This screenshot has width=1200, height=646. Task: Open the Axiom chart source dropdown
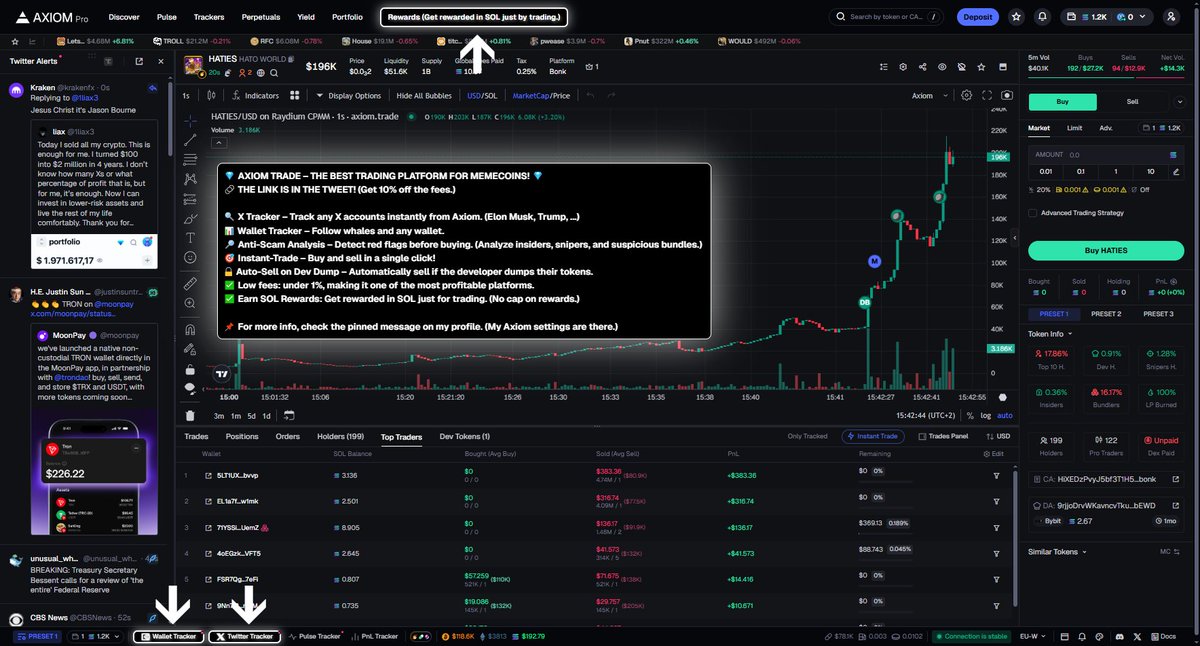pos(927,96)
